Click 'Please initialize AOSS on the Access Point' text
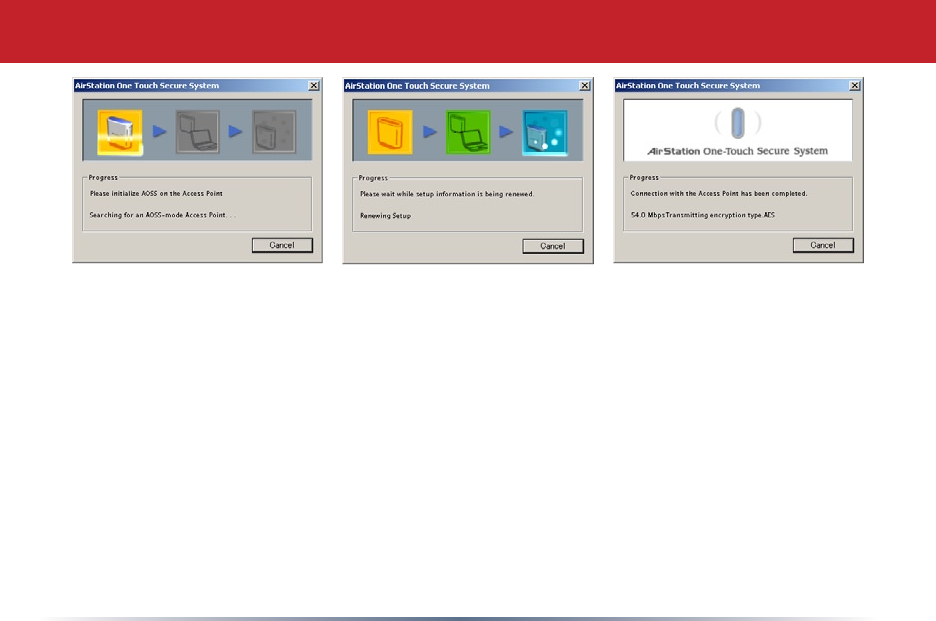936x621 pixels. point(156,193)
